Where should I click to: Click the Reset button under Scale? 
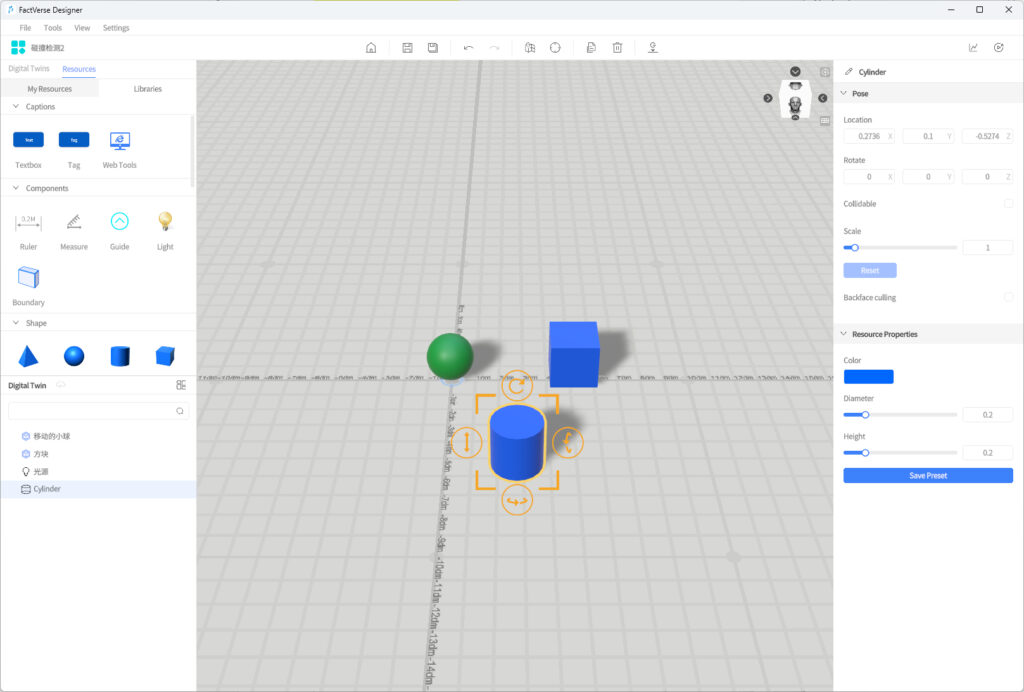click(870, 270)
